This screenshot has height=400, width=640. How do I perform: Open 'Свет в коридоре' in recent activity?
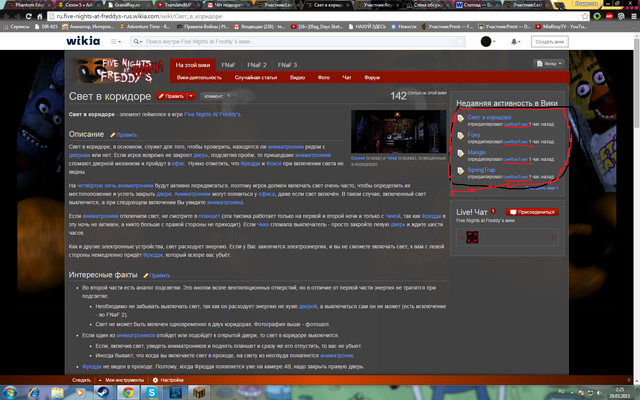click(x=489, y=117)
